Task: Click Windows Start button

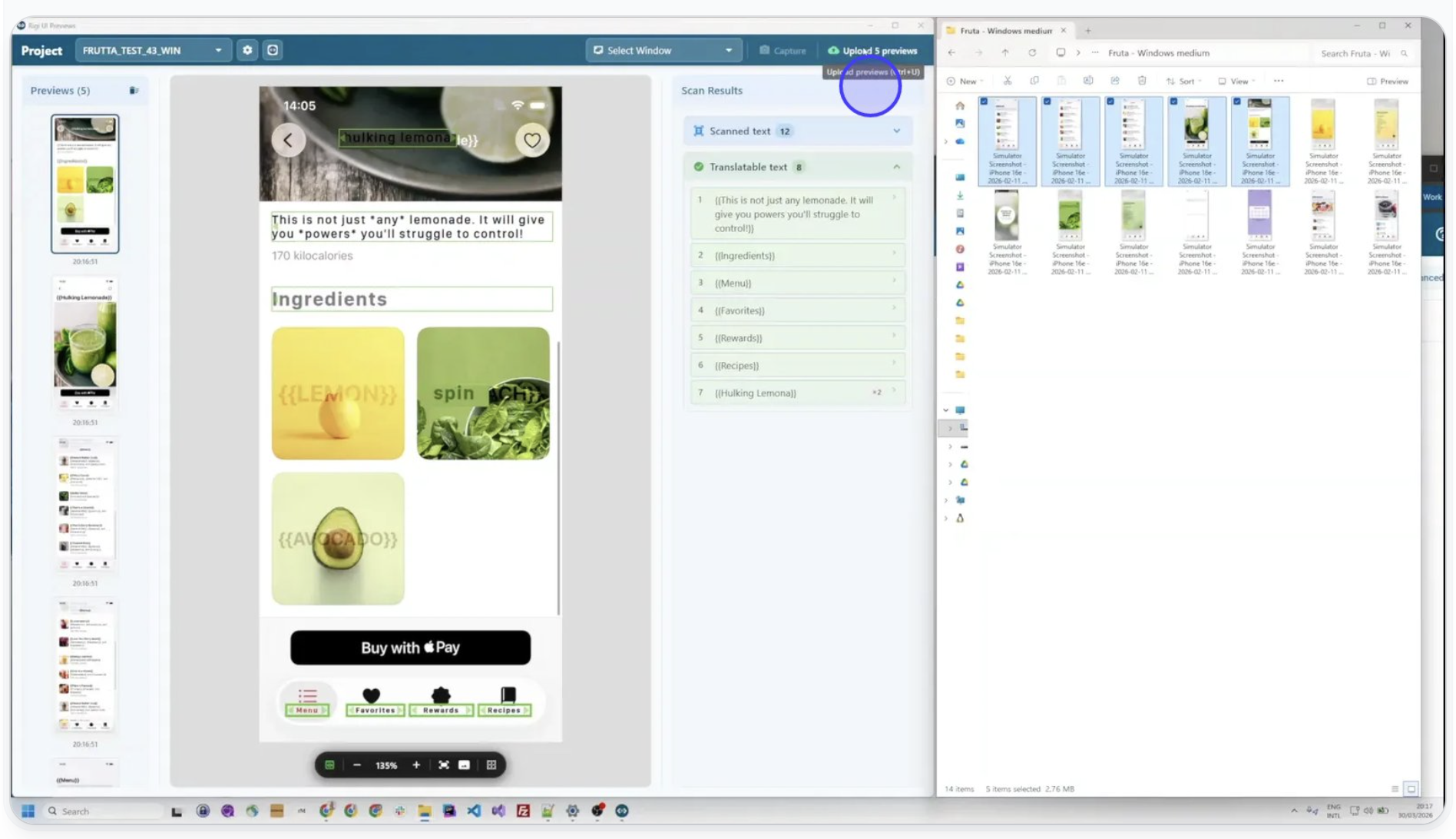Action: point(28,811)
